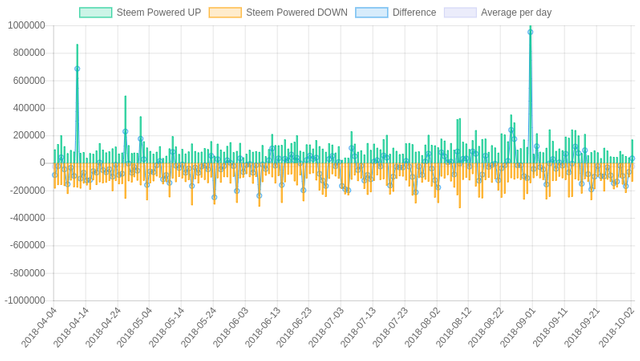The image size is (640, 361).
Task: Click the 400000 y-axis label
Action: (x=29, y=108)
